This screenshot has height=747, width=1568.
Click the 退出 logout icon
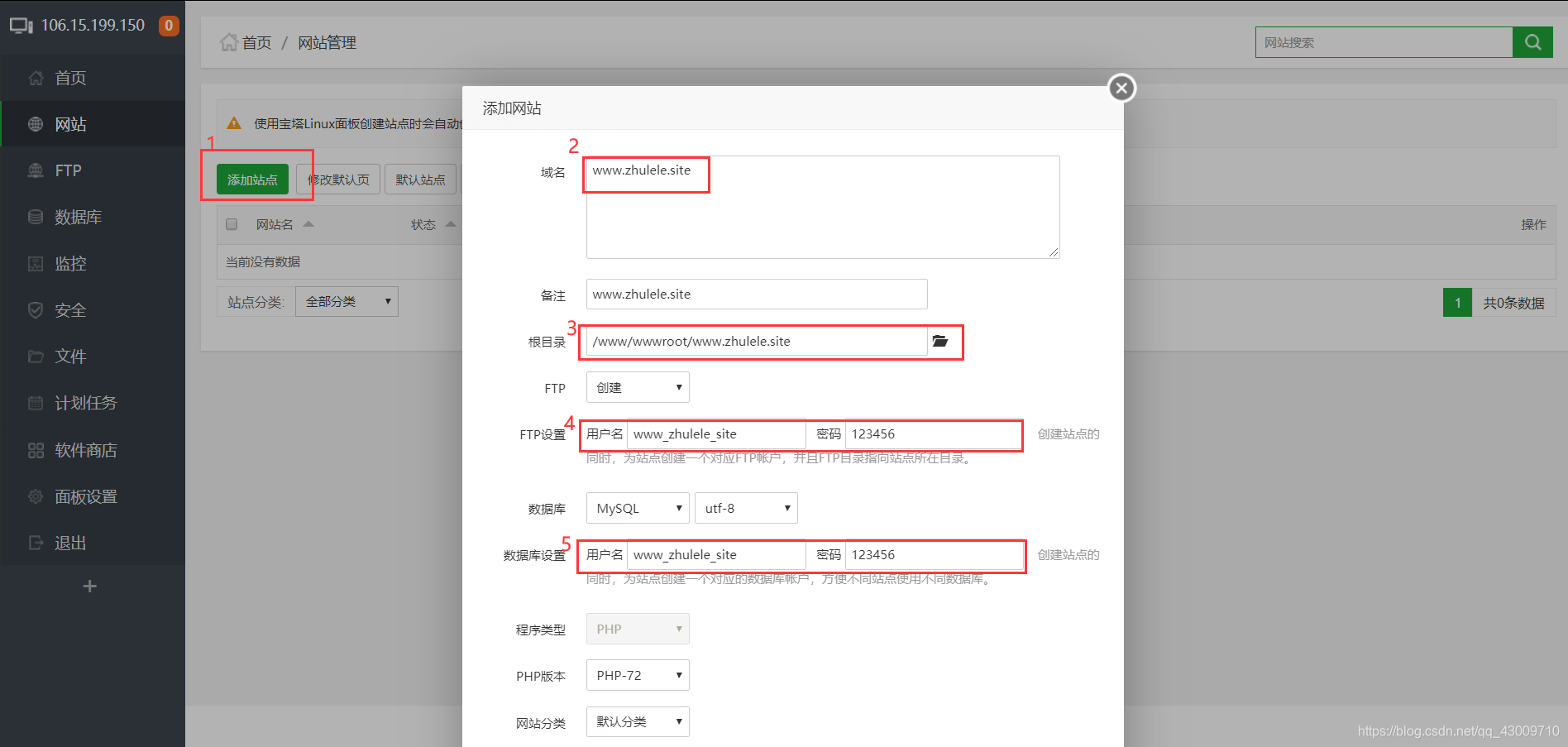(36, 543)
